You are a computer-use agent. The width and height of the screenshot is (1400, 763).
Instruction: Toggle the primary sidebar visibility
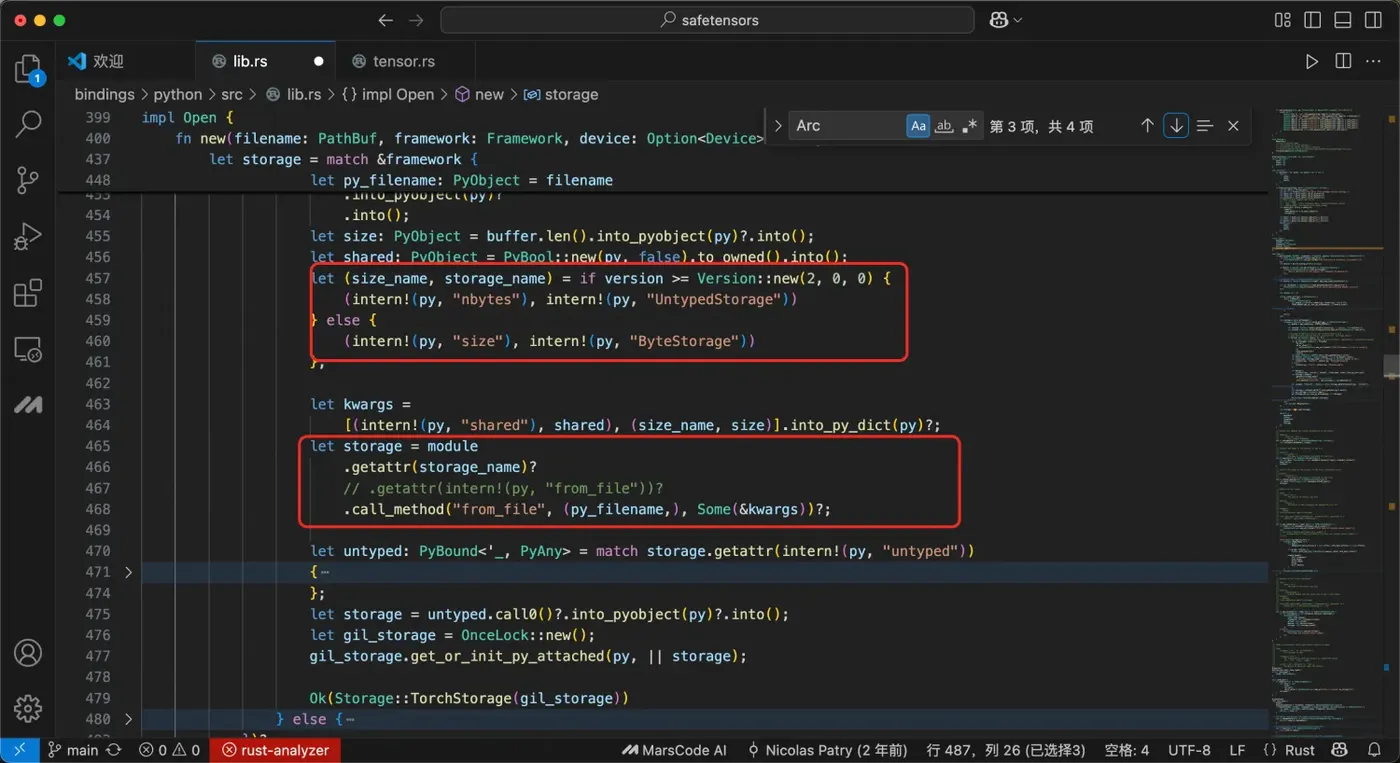click(x=1313, y=20)
